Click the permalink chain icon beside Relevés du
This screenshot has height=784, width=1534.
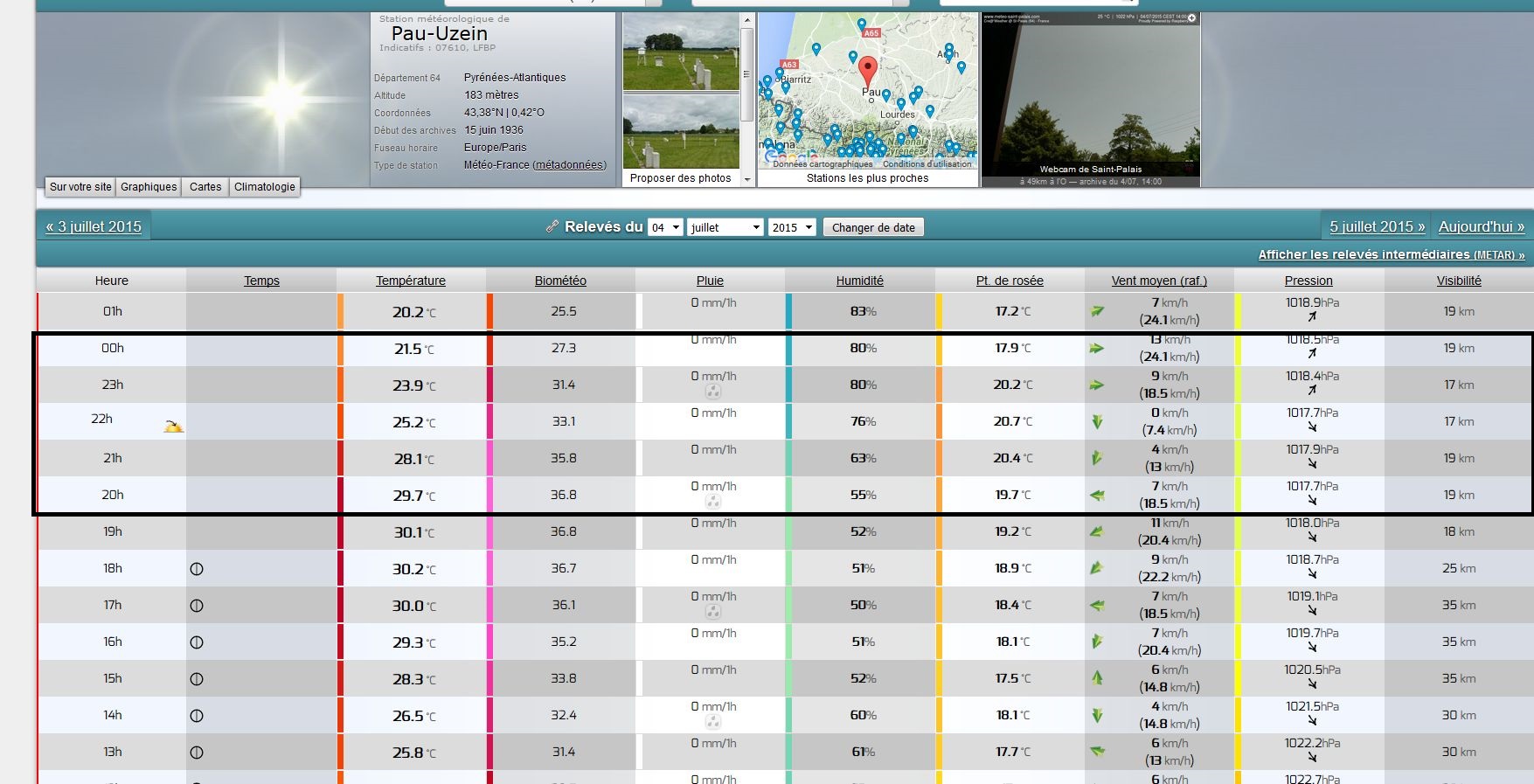pos(552,226)
